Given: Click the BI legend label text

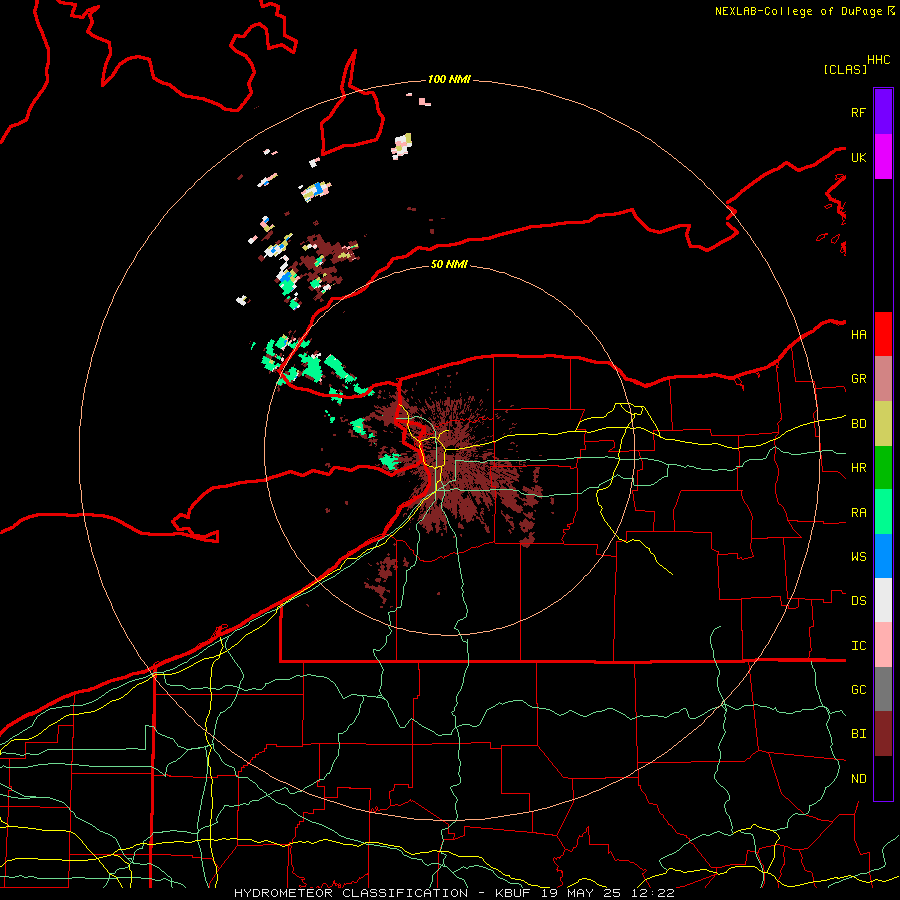Looking at the screenshot, I should click(858, 734).
